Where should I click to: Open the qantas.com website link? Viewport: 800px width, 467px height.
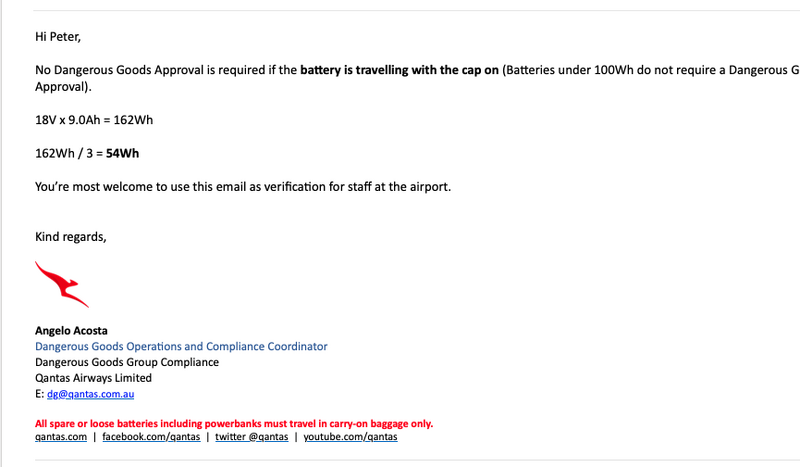point(61,437)
